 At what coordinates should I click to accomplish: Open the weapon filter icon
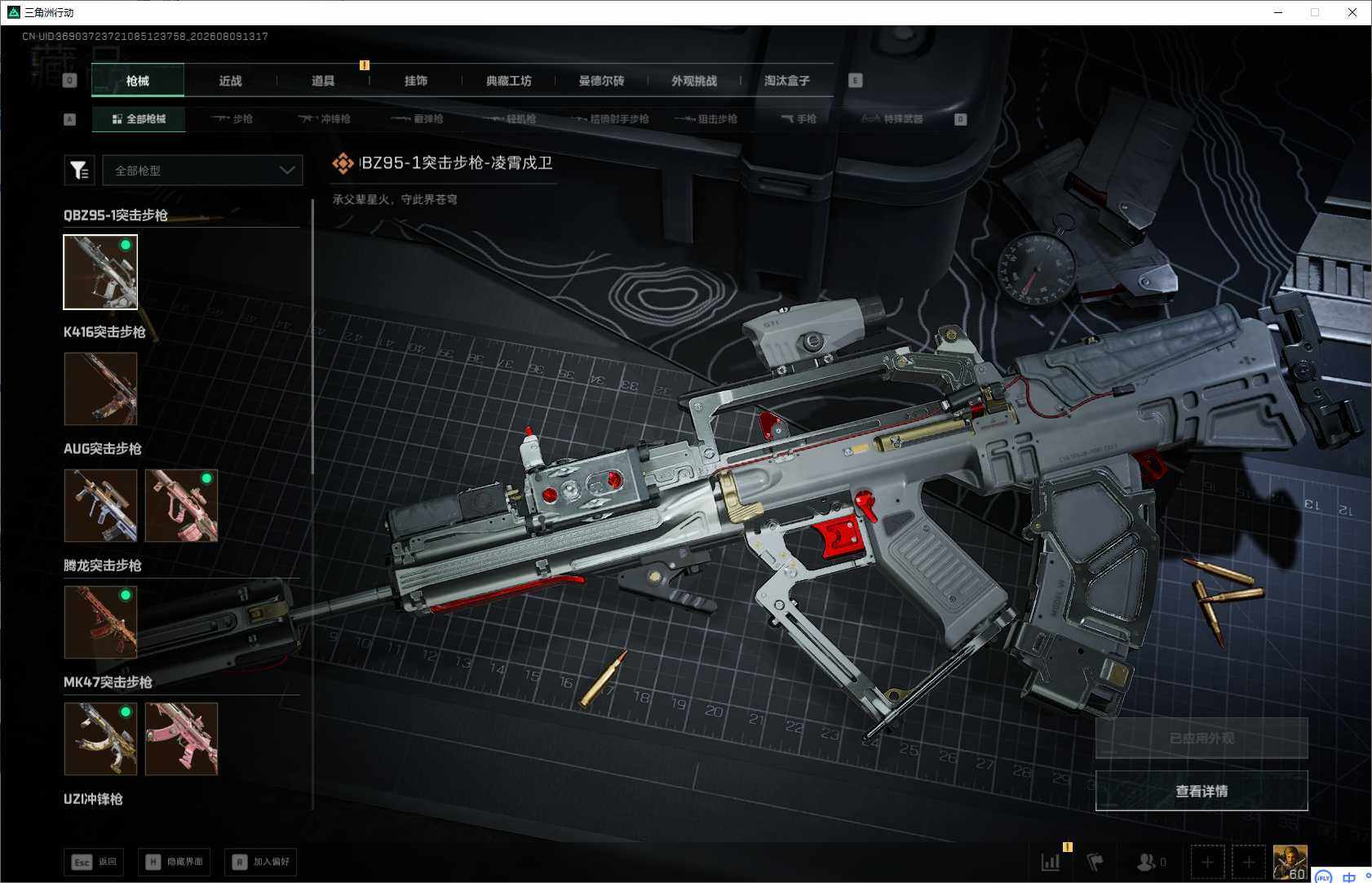pyautogui.click(x=79, y=170)
